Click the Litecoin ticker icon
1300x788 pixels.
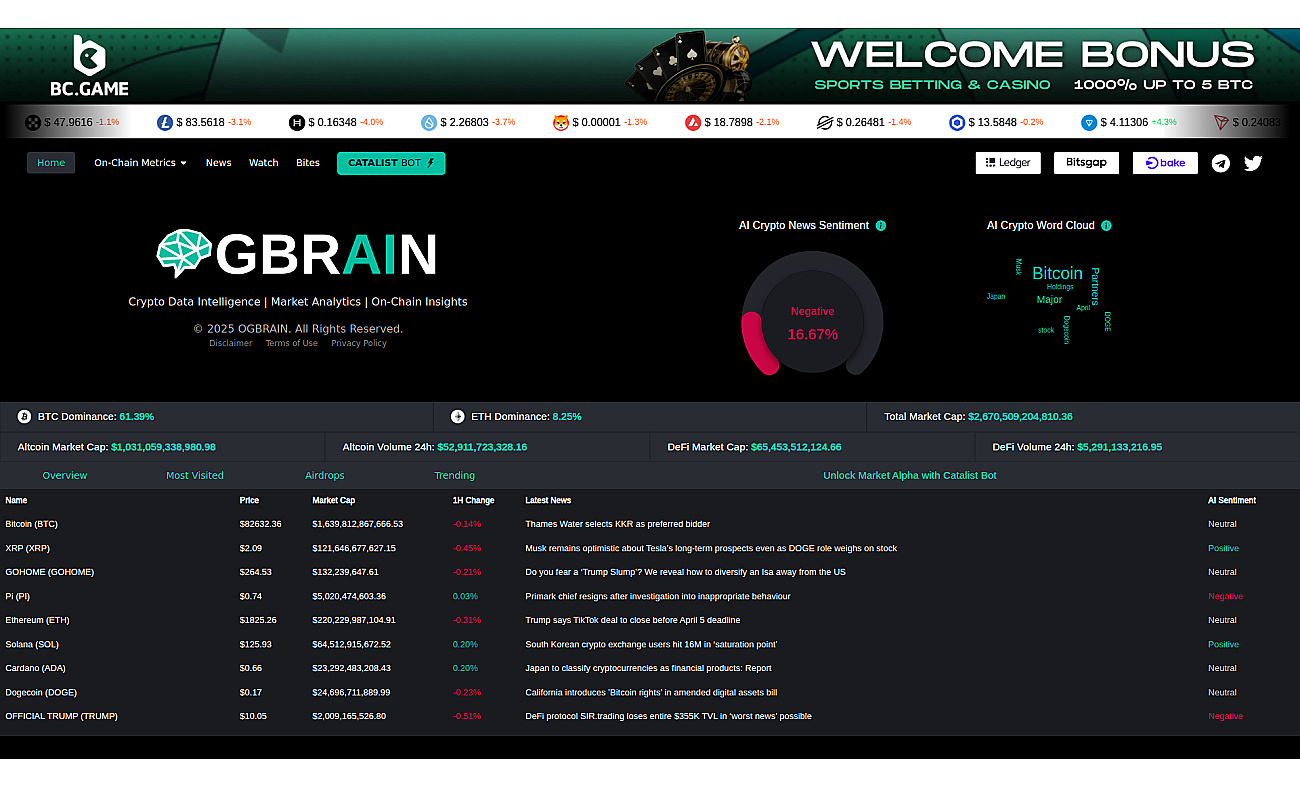tap(165, 122)
